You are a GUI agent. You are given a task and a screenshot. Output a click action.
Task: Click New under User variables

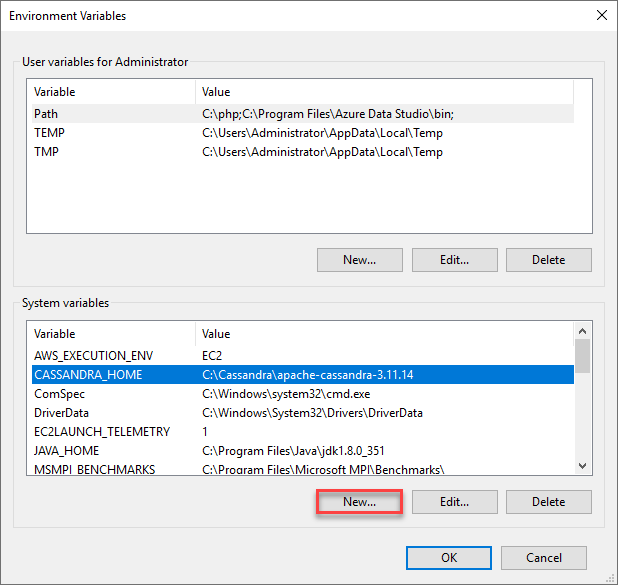359,260
